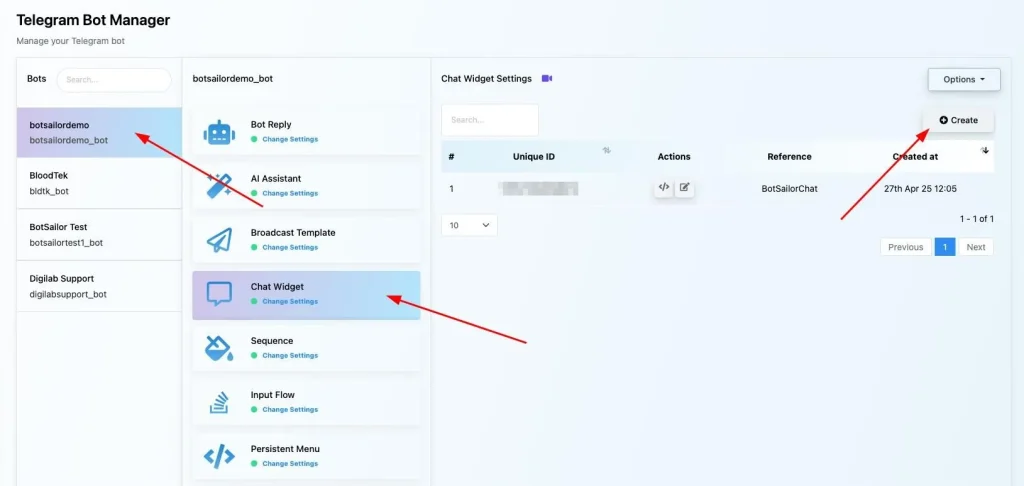Click Change Settings under AI Assistant
1024x486 pixels.
pyautogui.click(x=290, y=193)
